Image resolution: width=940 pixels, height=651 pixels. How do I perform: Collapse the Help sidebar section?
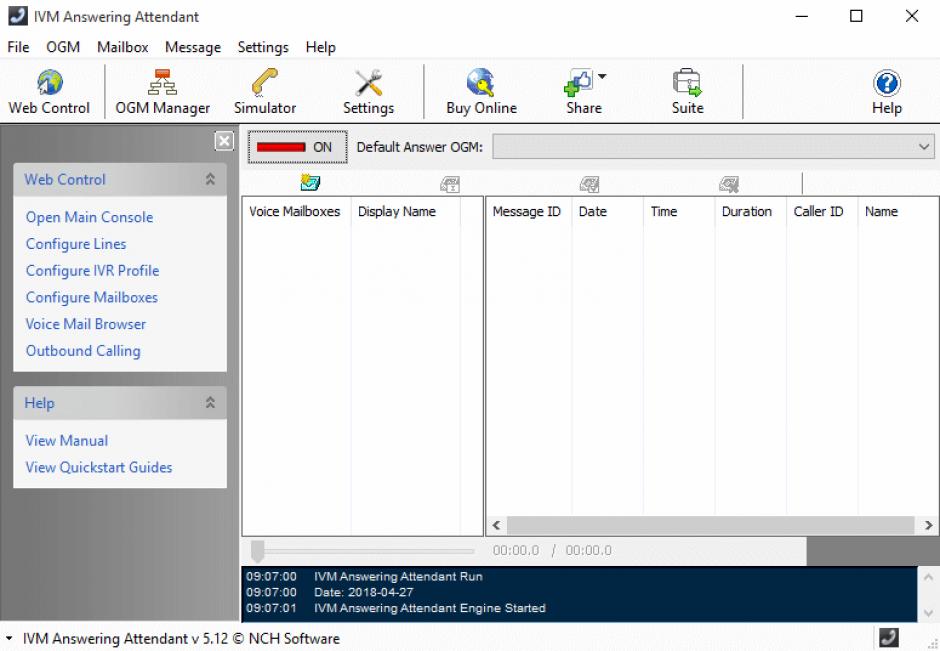click(210, 402)
